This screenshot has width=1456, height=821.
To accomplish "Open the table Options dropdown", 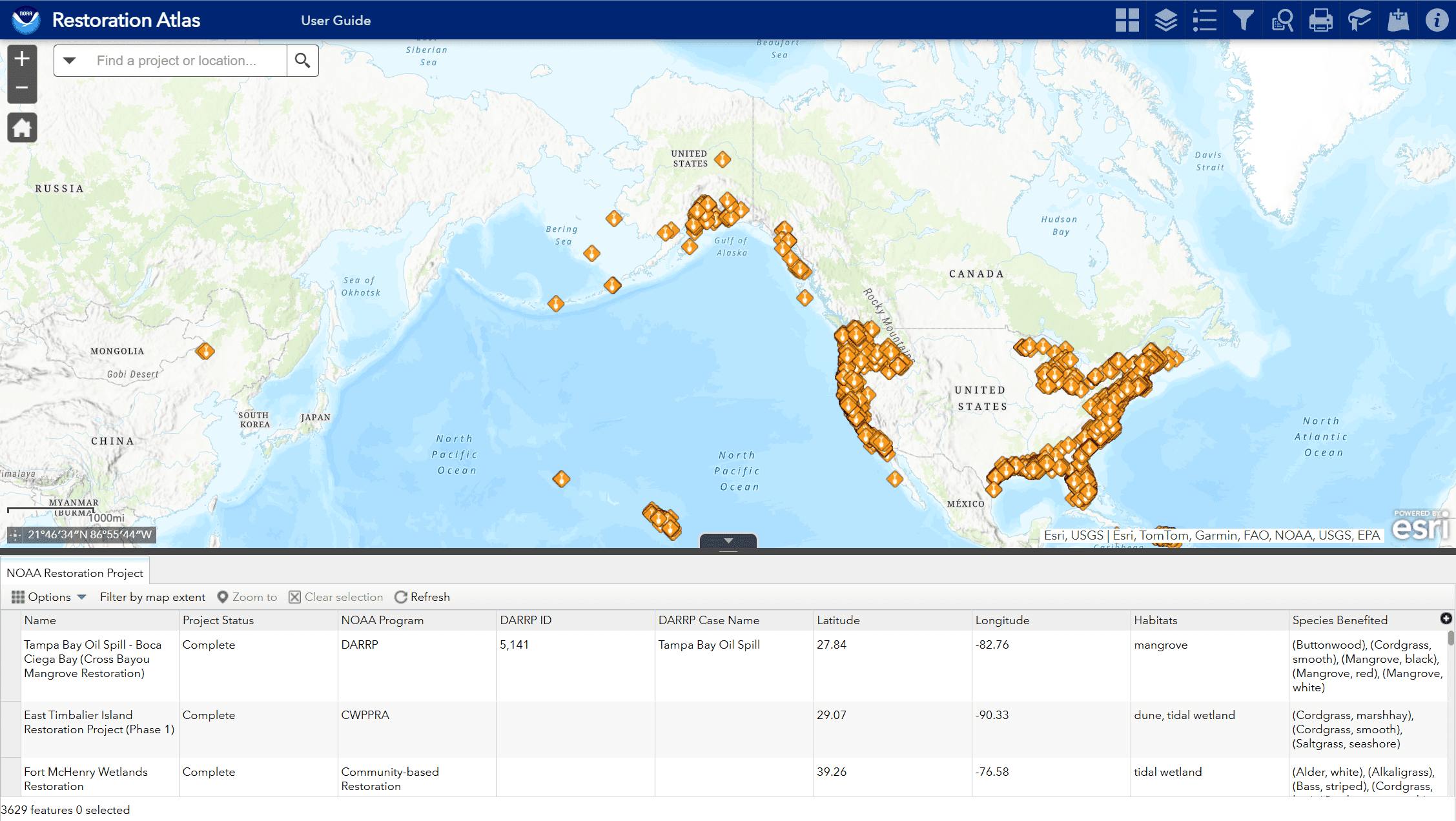I will pos(49,597).
